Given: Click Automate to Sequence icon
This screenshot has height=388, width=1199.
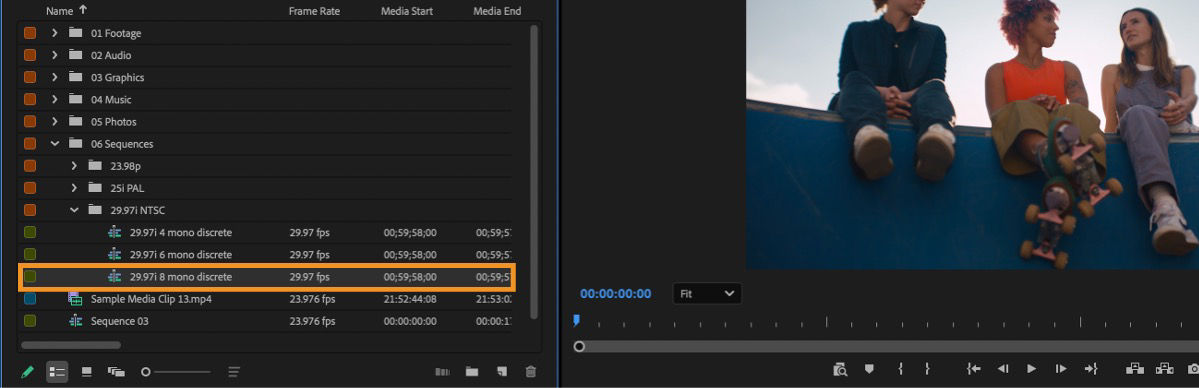Looking at the screenshot, I should (x=442, y=372).
